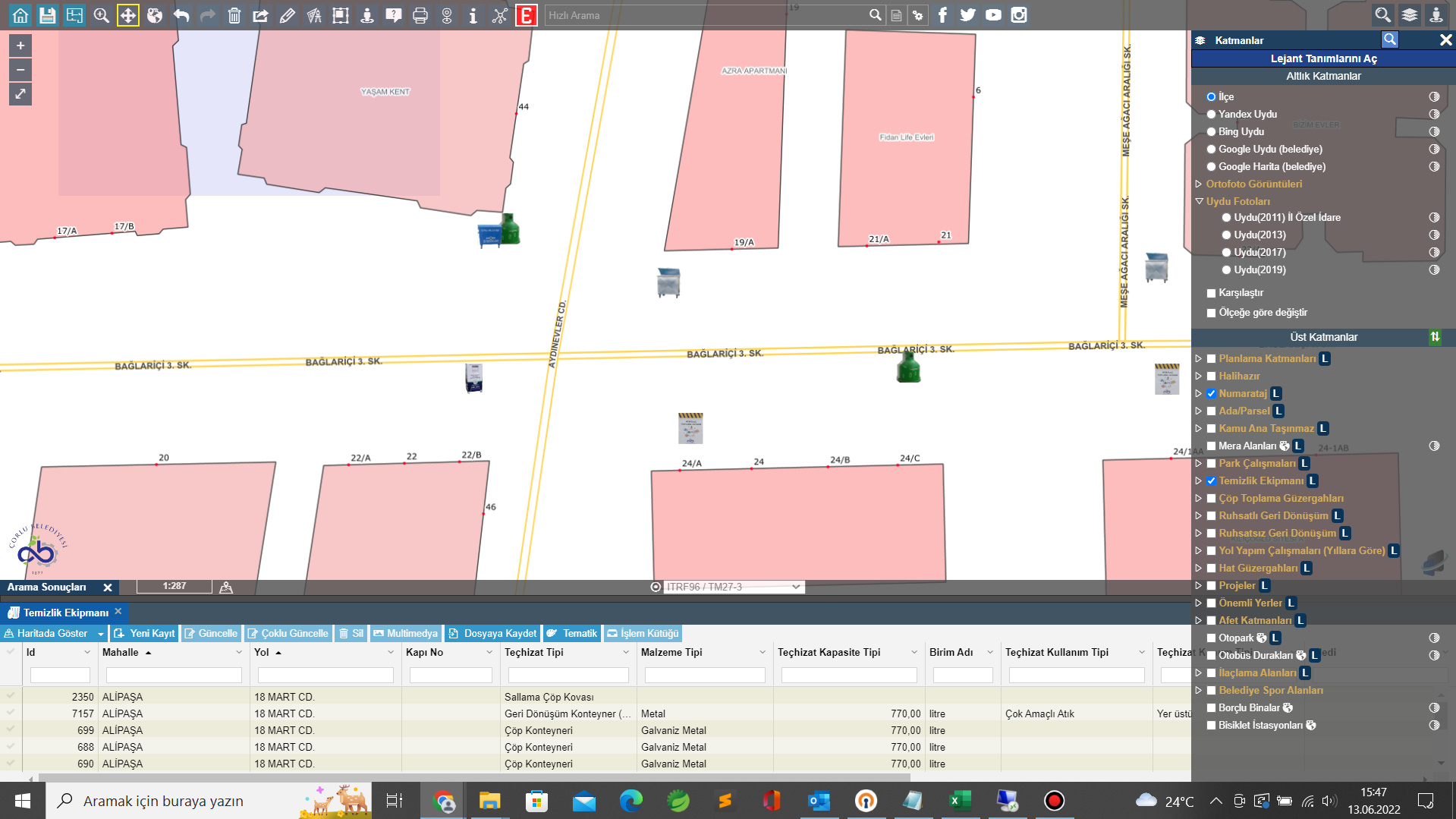Click the red E icon
Screen dimensions: 1456x819
pos(526,15)
